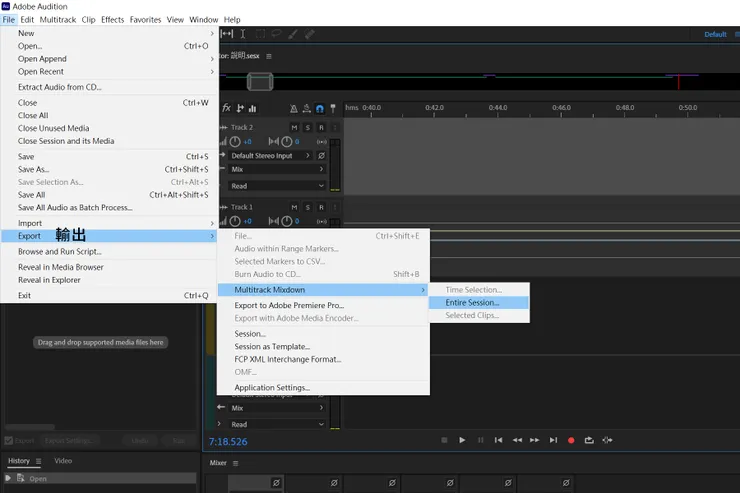Adjust Track 2 volume knob
The height and width of the screenshot is (493, 740).
click(235, 142)
